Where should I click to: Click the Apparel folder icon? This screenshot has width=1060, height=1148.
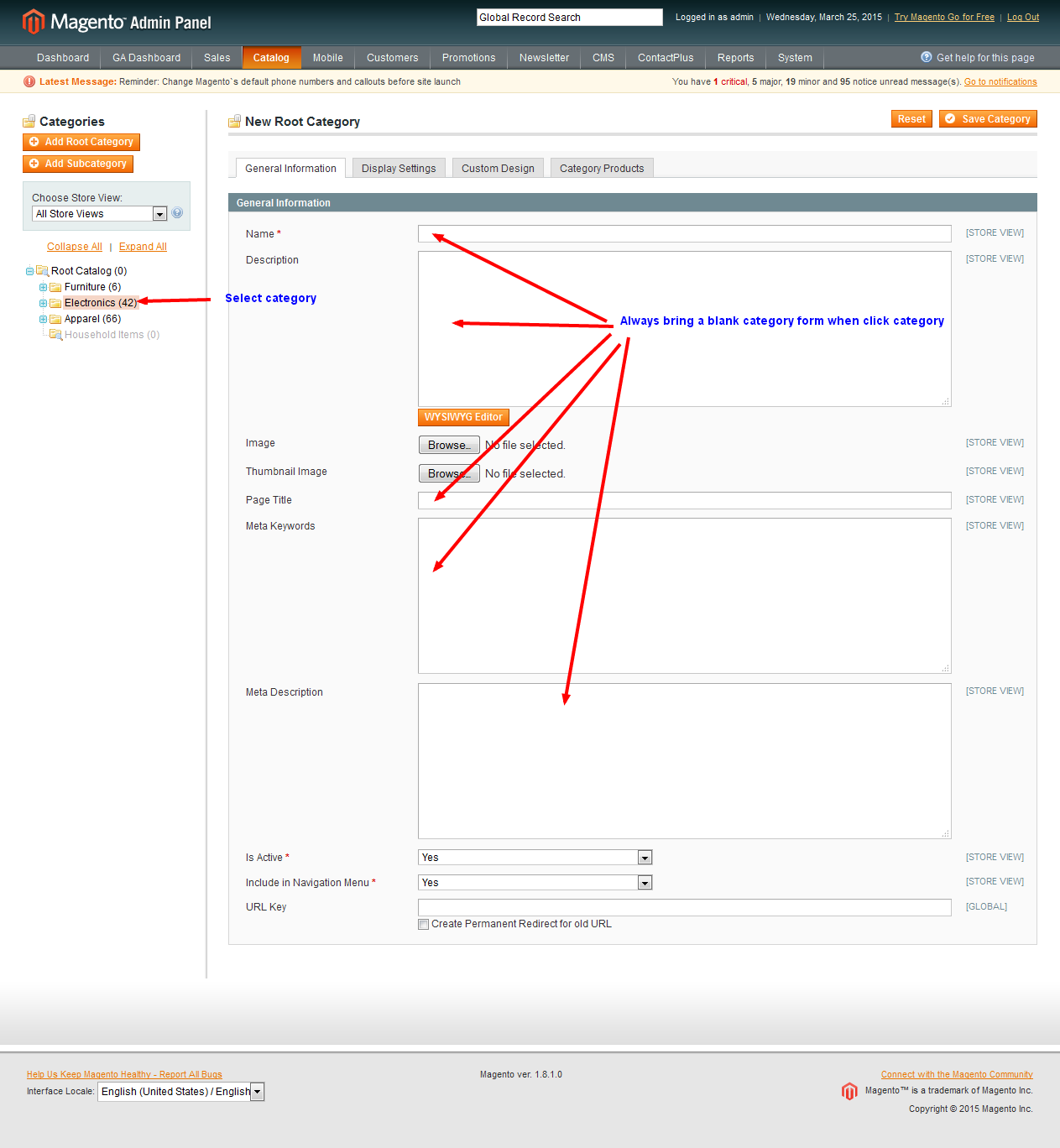(x=55, y=319)
